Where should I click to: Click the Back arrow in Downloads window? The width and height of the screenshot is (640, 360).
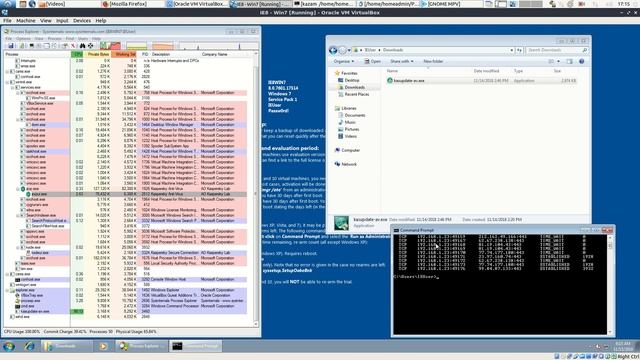coord(333,50)
